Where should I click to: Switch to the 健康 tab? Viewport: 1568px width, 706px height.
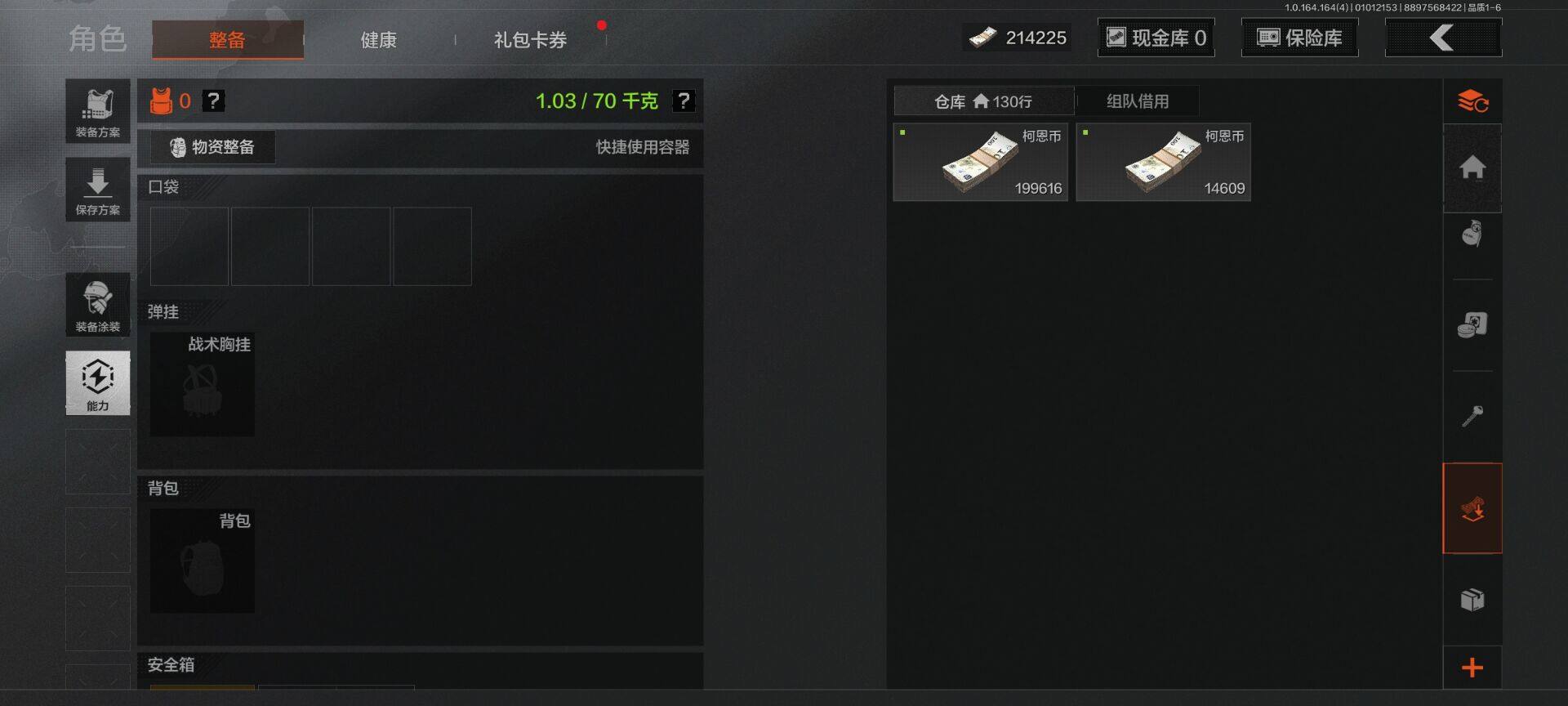coord(379,40)
